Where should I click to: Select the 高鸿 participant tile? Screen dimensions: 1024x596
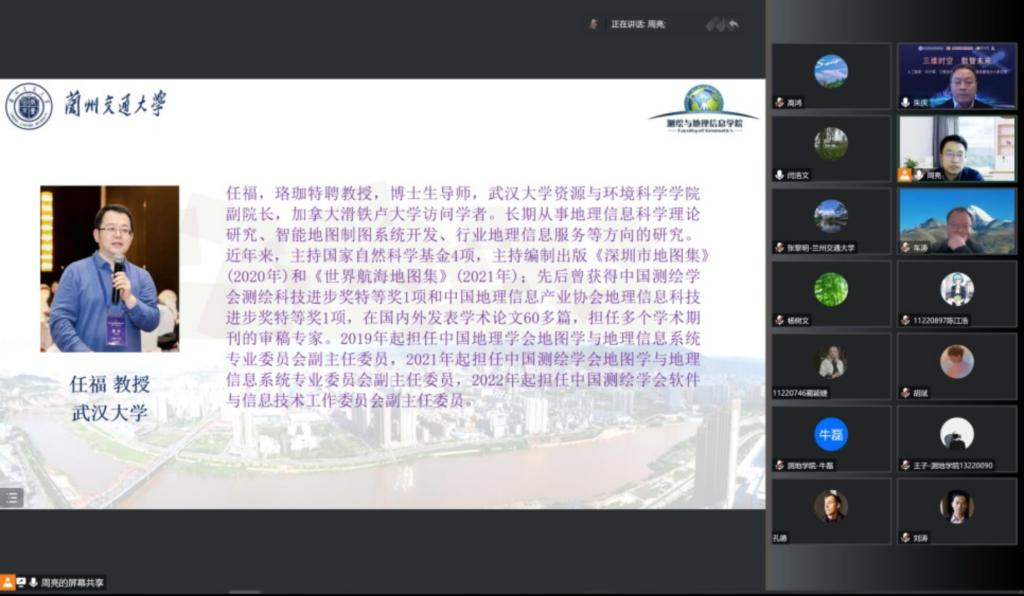pyautogui.click(x=831, y=76)
